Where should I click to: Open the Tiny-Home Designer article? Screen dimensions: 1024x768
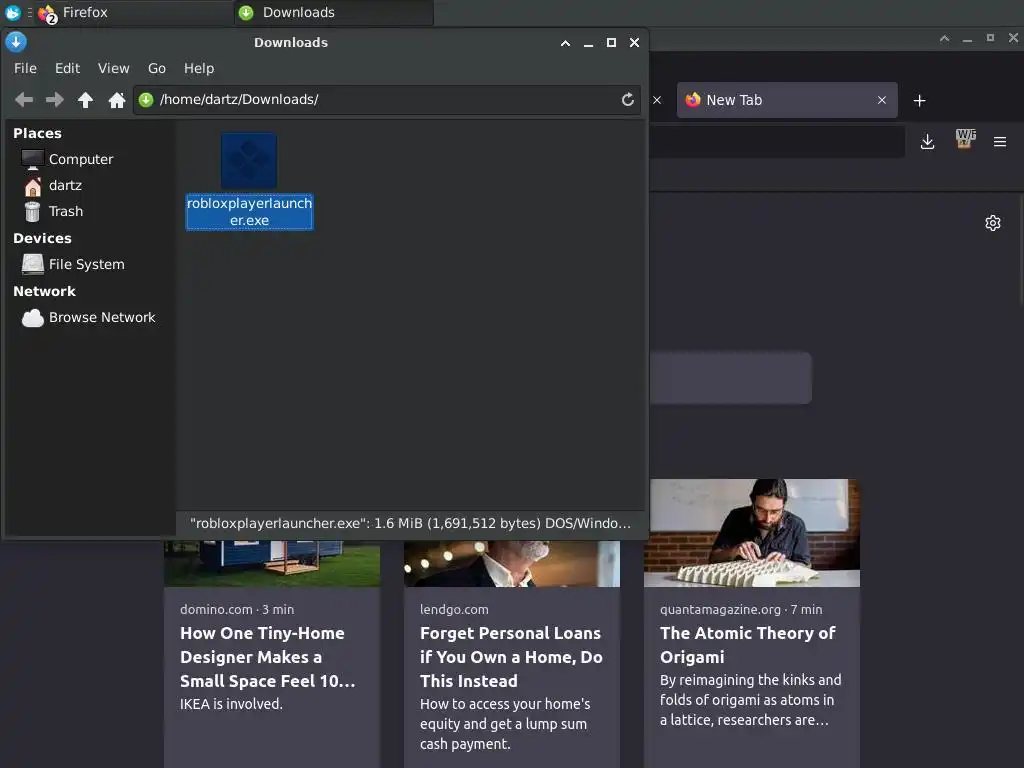[x=272, y=654]
